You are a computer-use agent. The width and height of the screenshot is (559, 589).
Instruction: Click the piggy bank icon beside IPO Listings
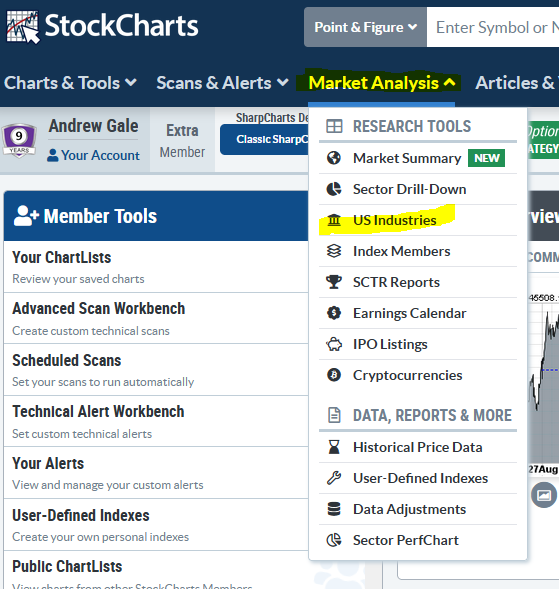[334, 344]
